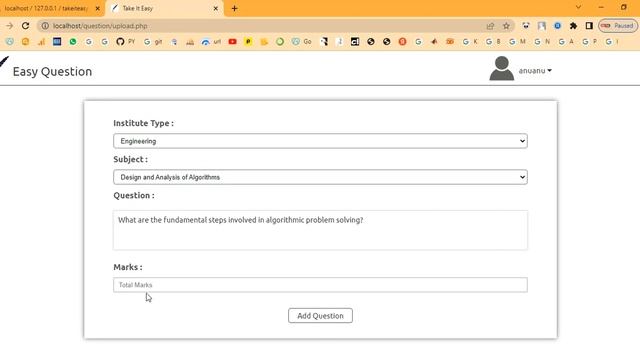Open the 'Go' bookmark
This screenshot has width=640, height=360.
302,42
